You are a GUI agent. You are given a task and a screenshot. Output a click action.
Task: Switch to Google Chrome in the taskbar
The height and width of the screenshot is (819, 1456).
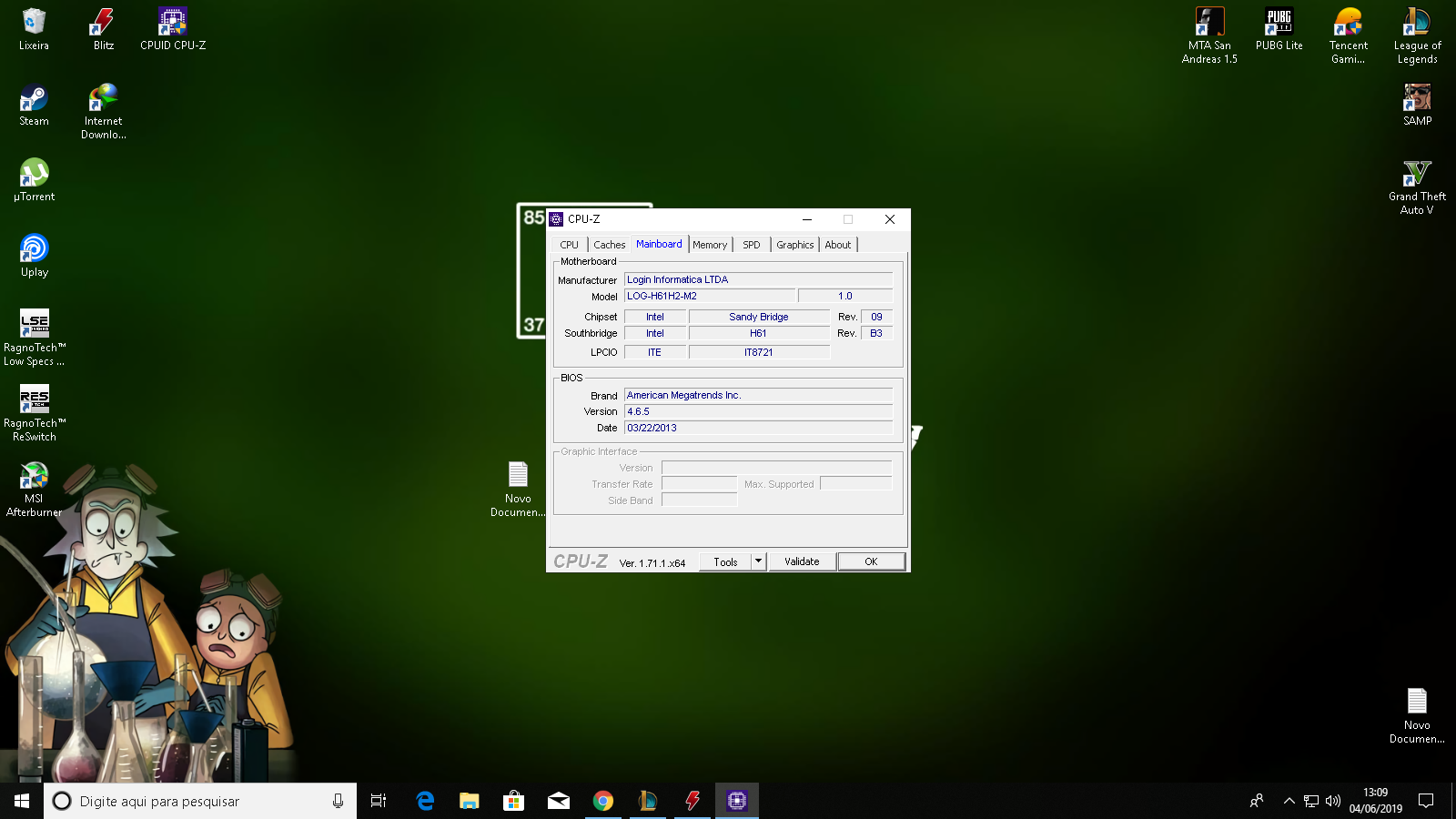[x=603, y=801]
